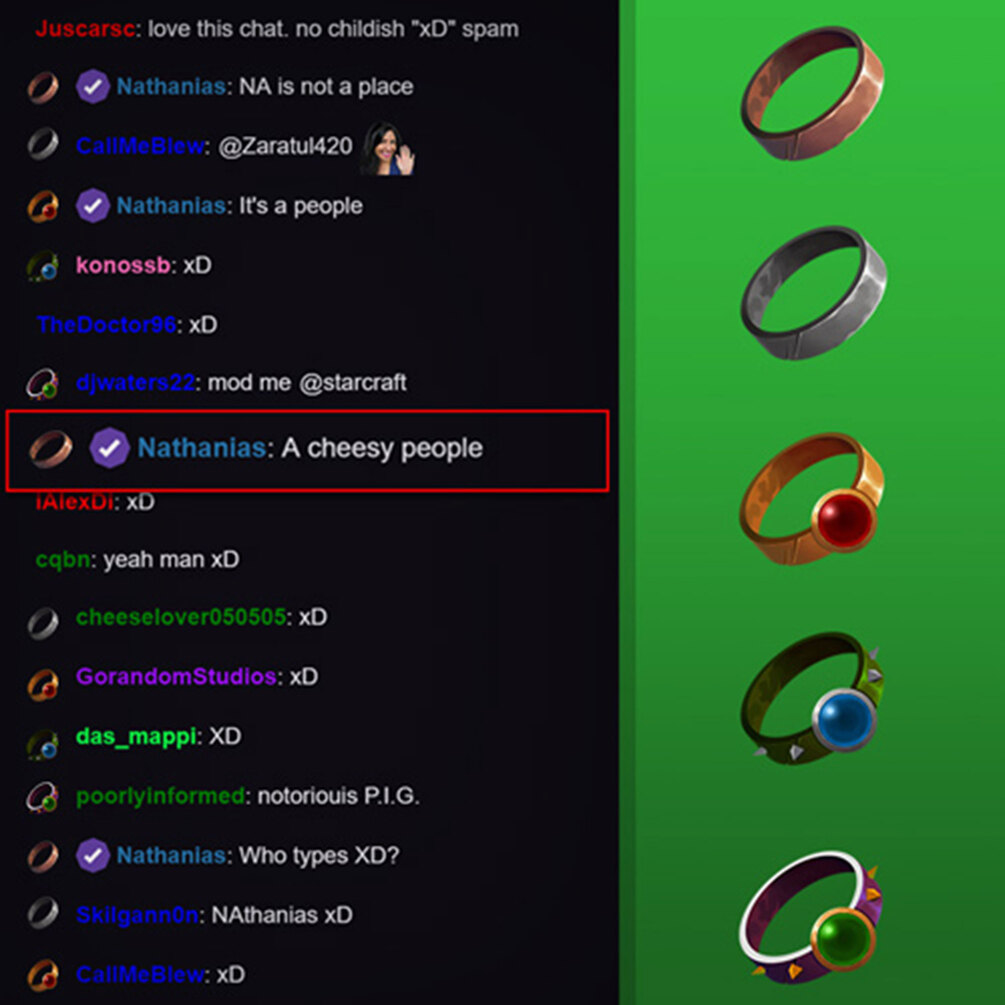Click the large copper ring image
This screenshot has width=1005, height=1005.
click(x=812, y=94)
